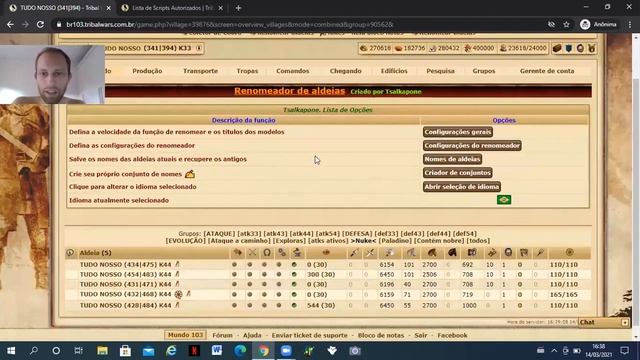Click the swordsman column icon

[x=370, y=253]
